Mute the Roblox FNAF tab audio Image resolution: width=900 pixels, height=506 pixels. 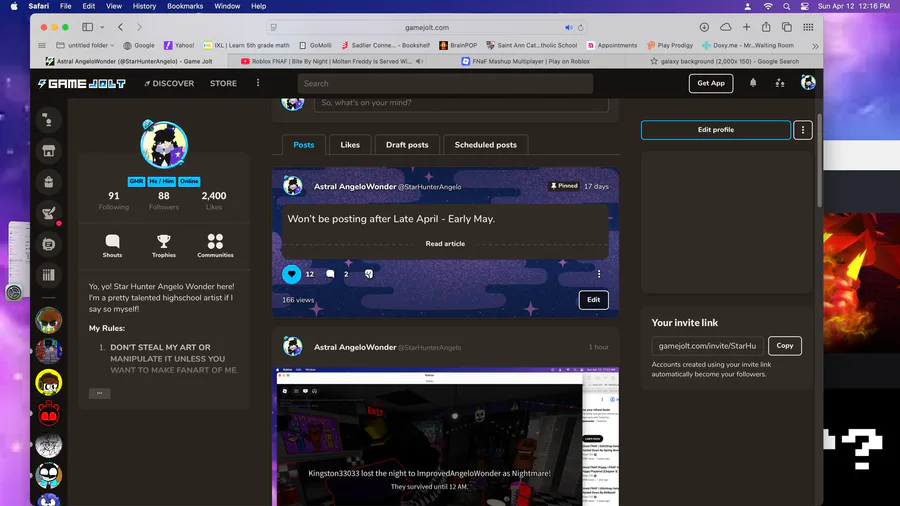[x=420, y=61]
